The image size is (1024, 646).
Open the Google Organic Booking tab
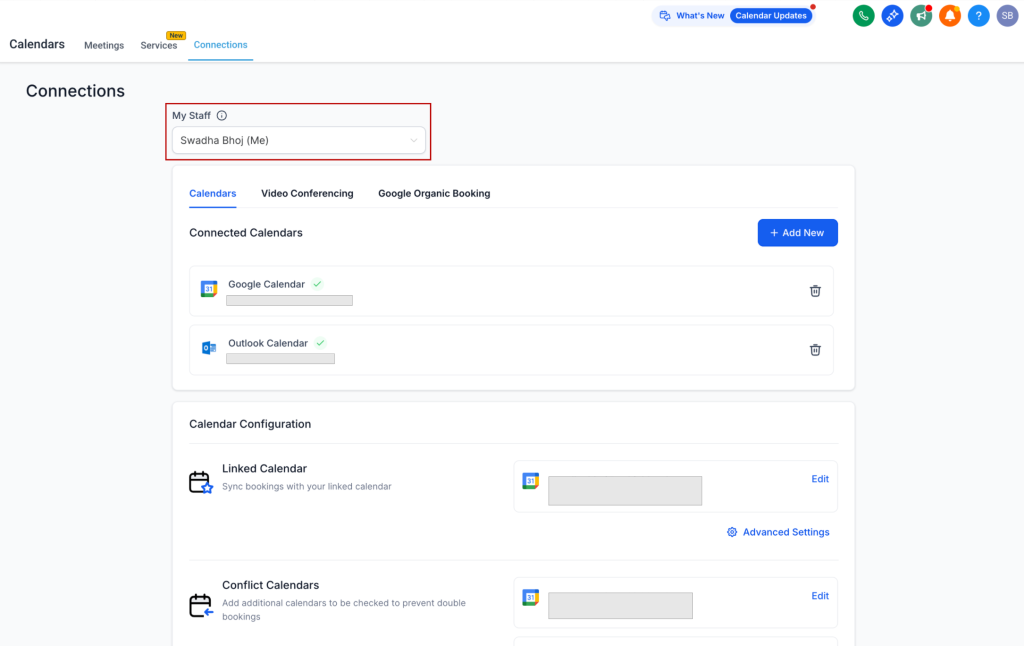[x=434, y=193]
